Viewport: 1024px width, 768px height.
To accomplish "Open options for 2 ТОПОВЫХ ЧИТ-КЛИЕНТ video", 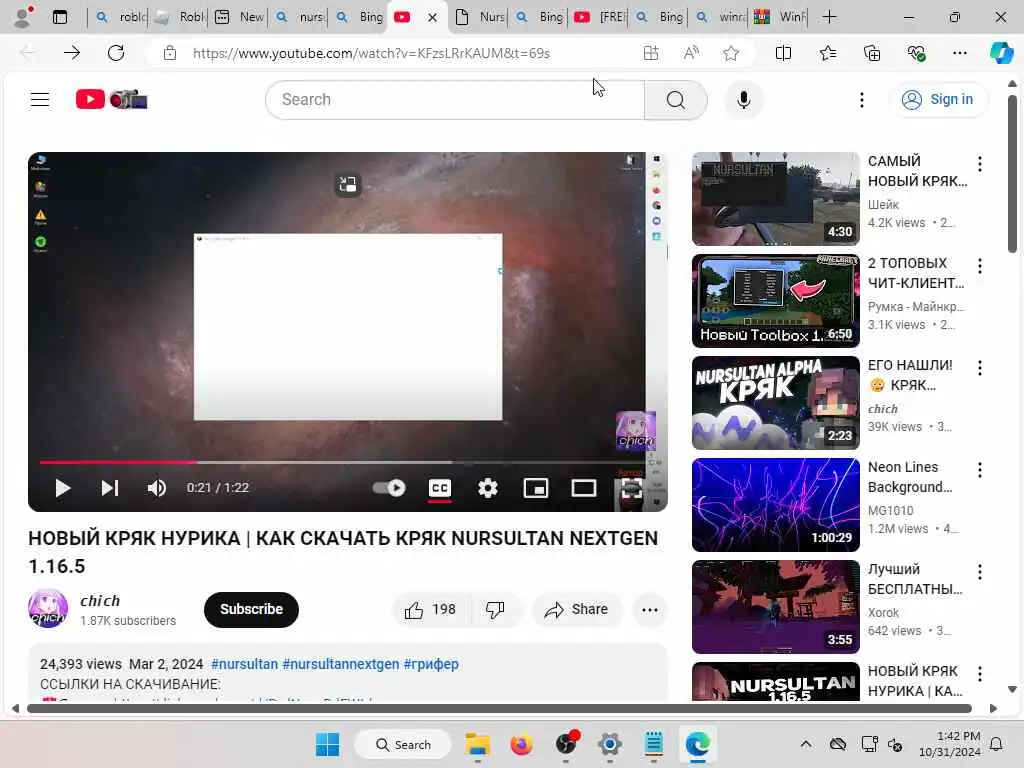I will click(x=979, y=265).
